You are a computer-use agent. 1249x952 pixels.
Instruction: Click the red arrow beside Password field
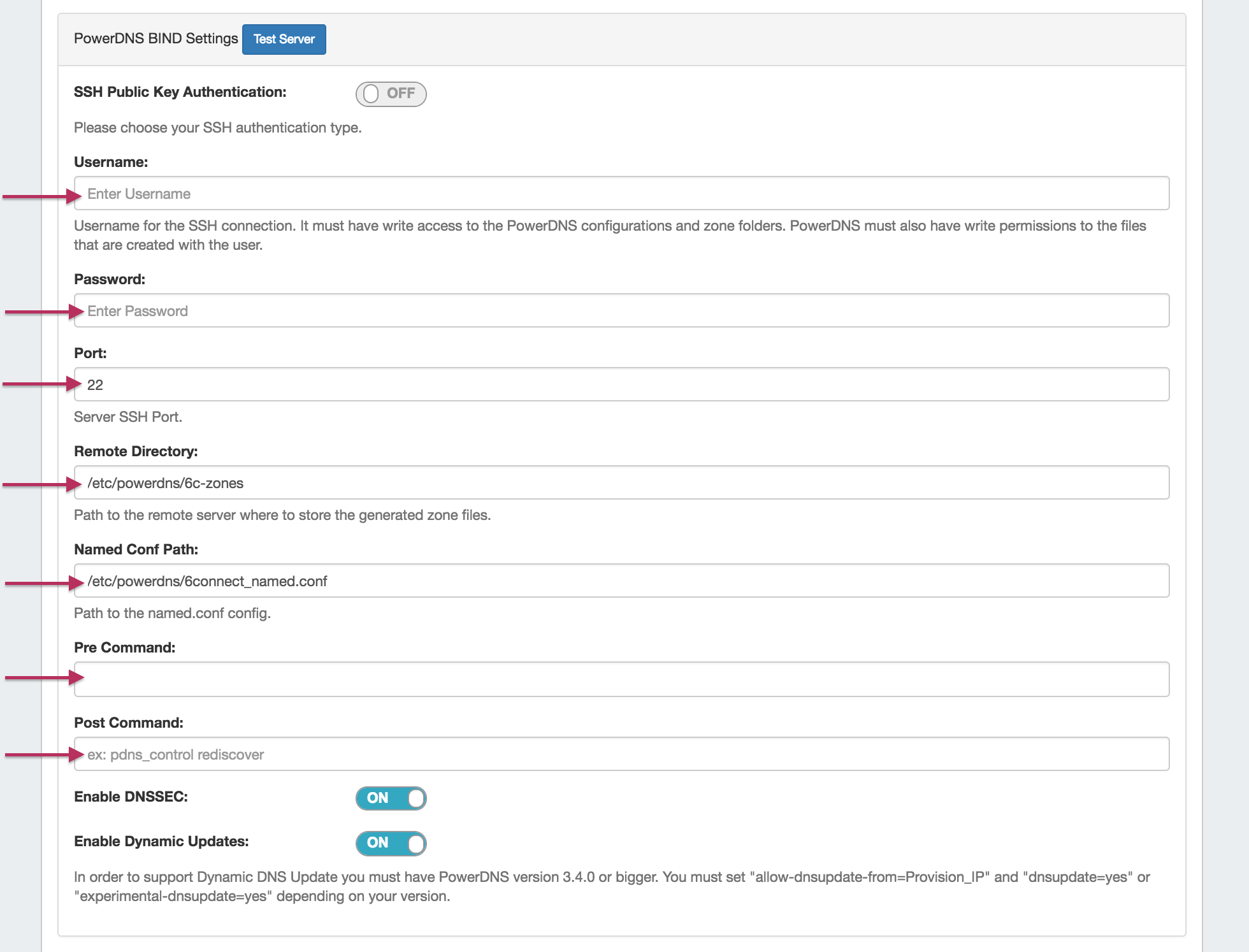pos(45,312)
